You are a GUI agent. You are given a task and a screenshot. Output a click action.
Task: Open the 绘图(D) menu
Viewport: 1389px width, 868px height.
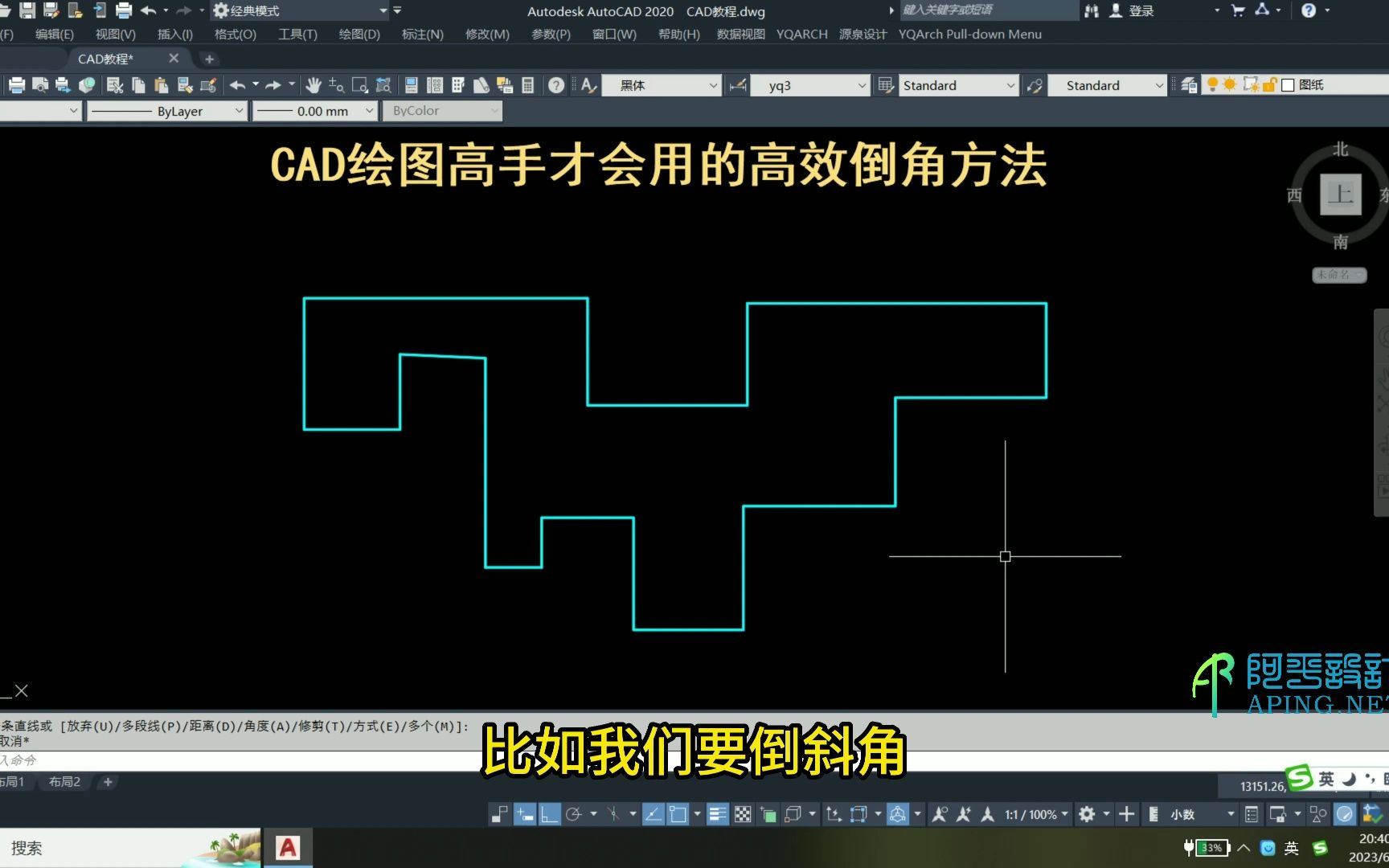click(359, 34)
